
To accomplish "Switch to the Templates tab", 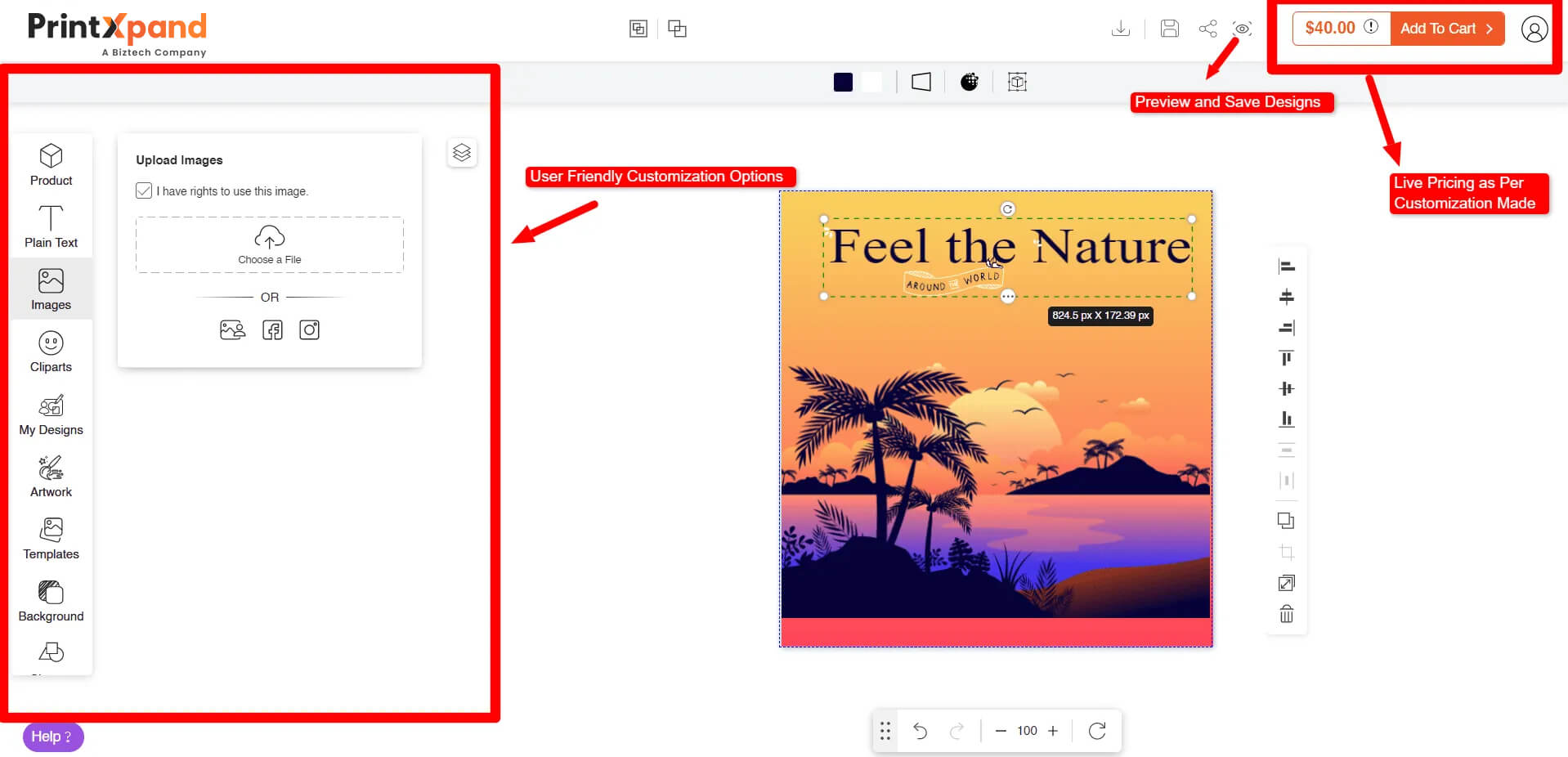I will pos(51,539).
